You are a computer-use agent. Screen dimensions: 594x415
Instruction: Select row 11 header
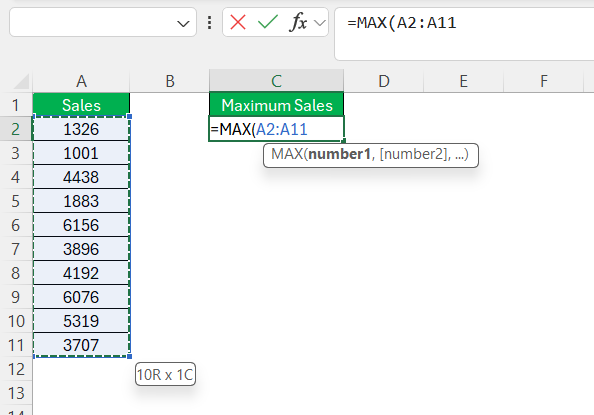pyautogui.click(x=16, y=345)
